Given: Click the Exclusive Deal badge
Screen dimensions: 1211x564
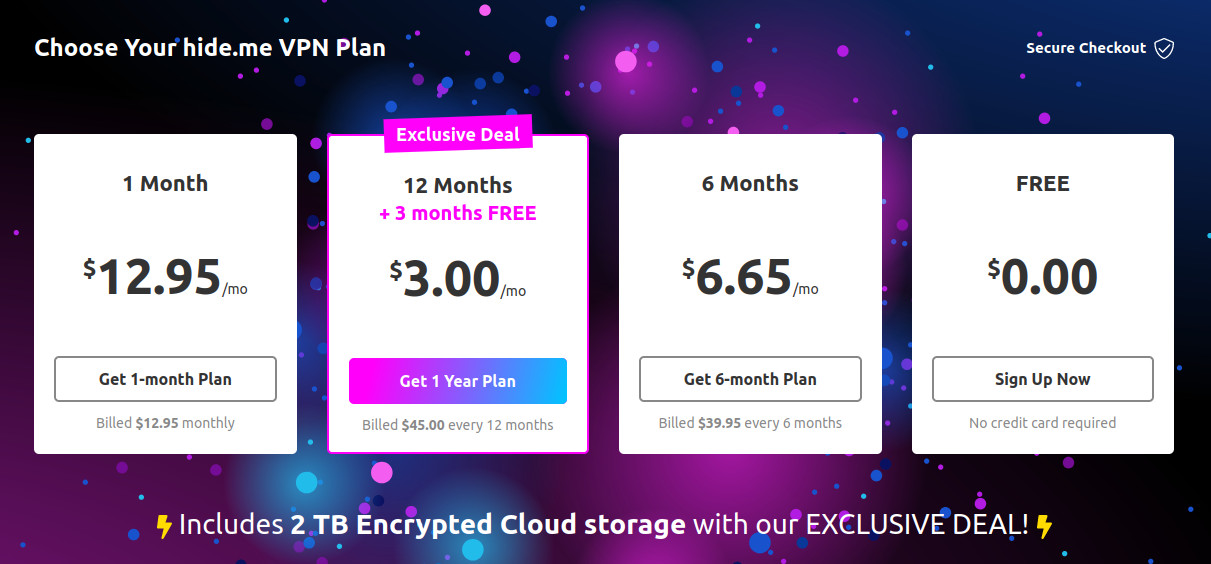Looking at the screenshot, I should [458, 134].
